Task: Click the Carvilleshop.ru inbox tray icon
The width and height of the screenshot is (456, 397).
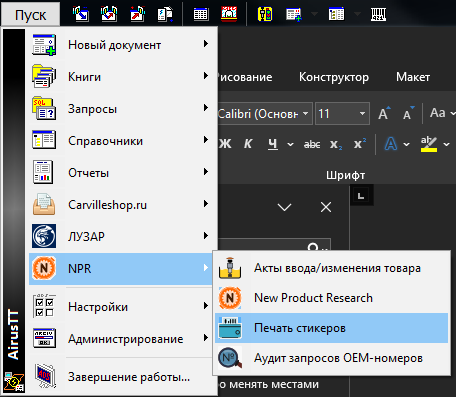Action: 44,204
